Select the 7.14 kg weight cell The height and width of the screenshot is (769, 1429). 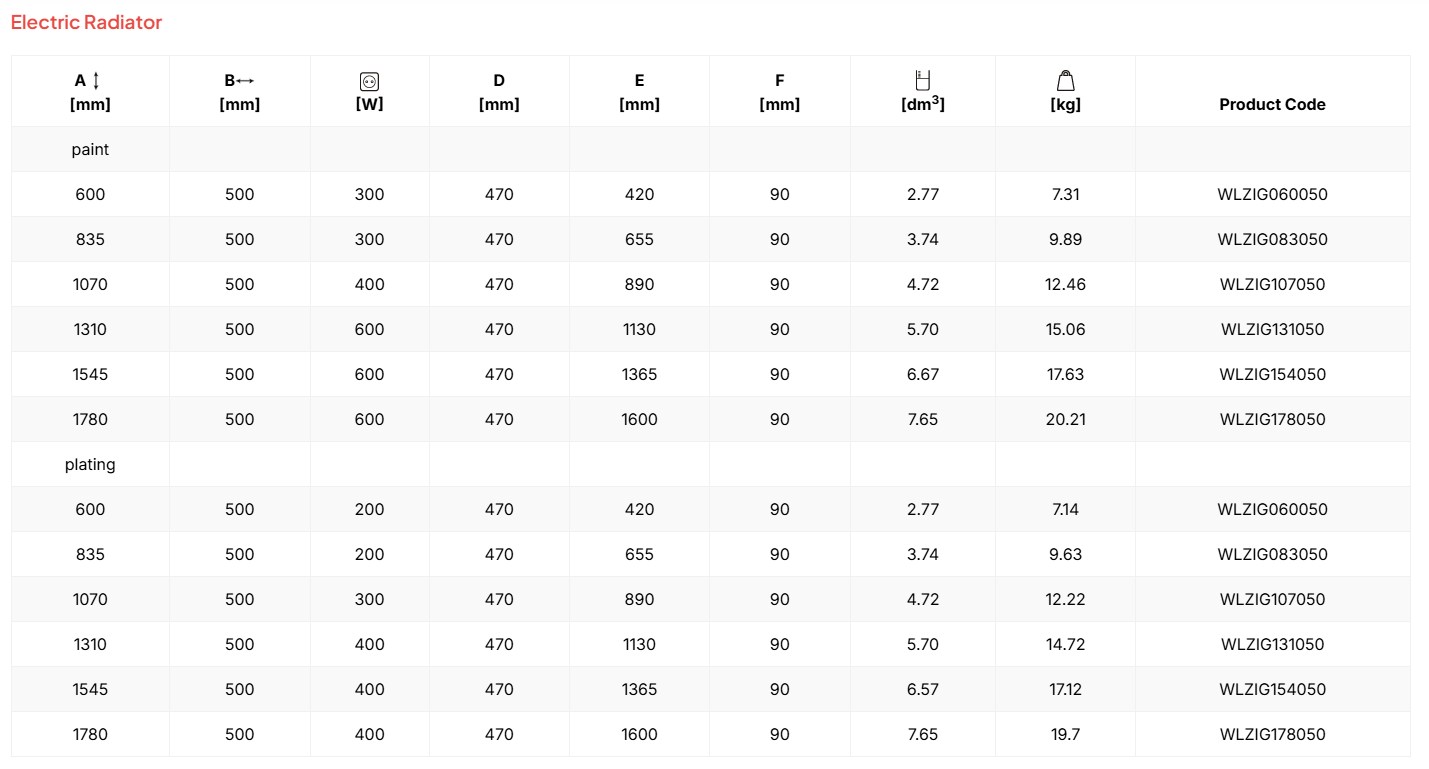[1066, 509]
